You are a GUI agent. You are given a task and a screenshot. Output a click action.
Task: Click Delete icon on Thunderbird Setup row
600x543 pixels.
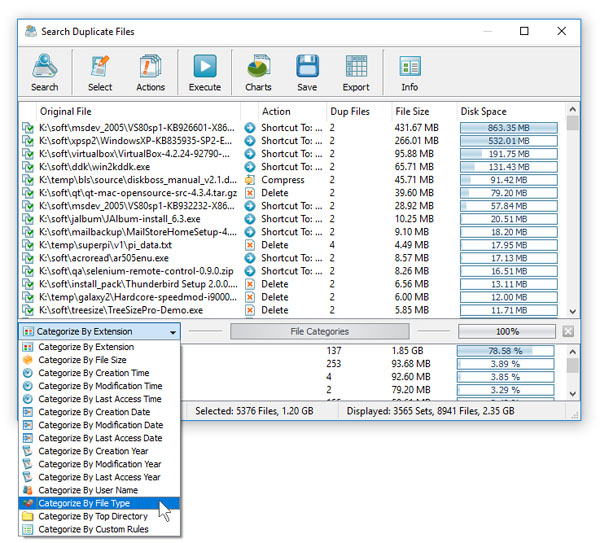[x=250, y=284]
